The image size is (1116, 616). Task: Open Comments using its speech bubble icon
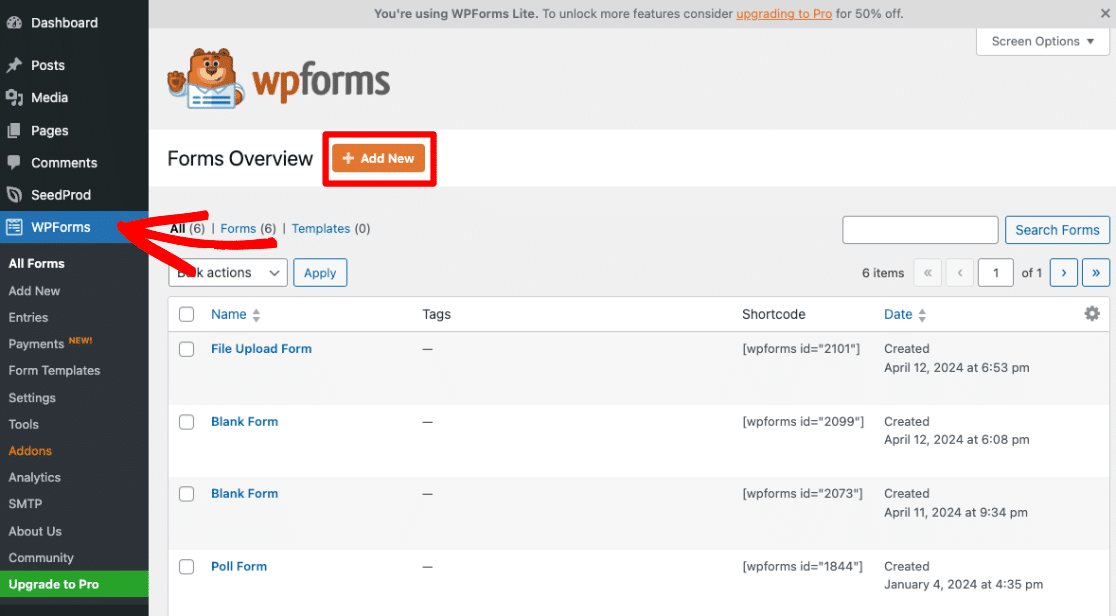click(x=14, y=162)
